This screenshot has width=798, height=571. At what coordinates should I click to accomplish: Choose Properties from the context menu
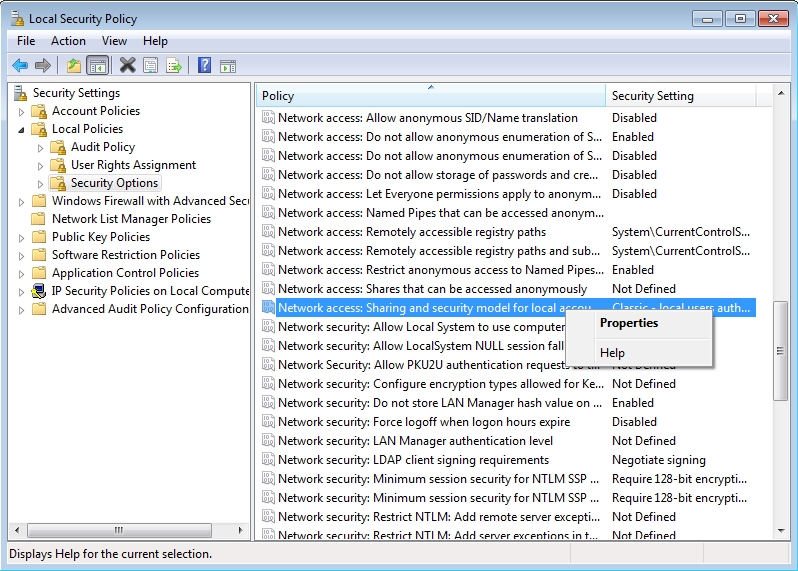point(628,323)
